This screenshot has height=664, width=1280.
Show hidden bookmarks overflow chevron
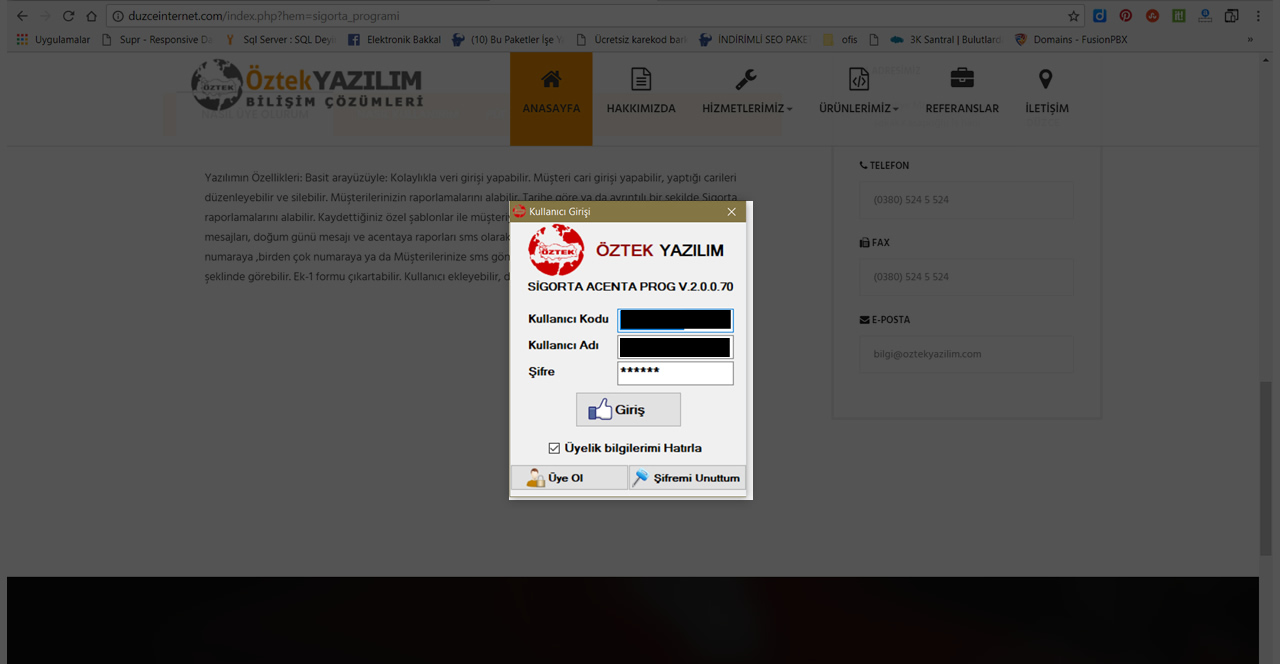(x=1250, y=40)
